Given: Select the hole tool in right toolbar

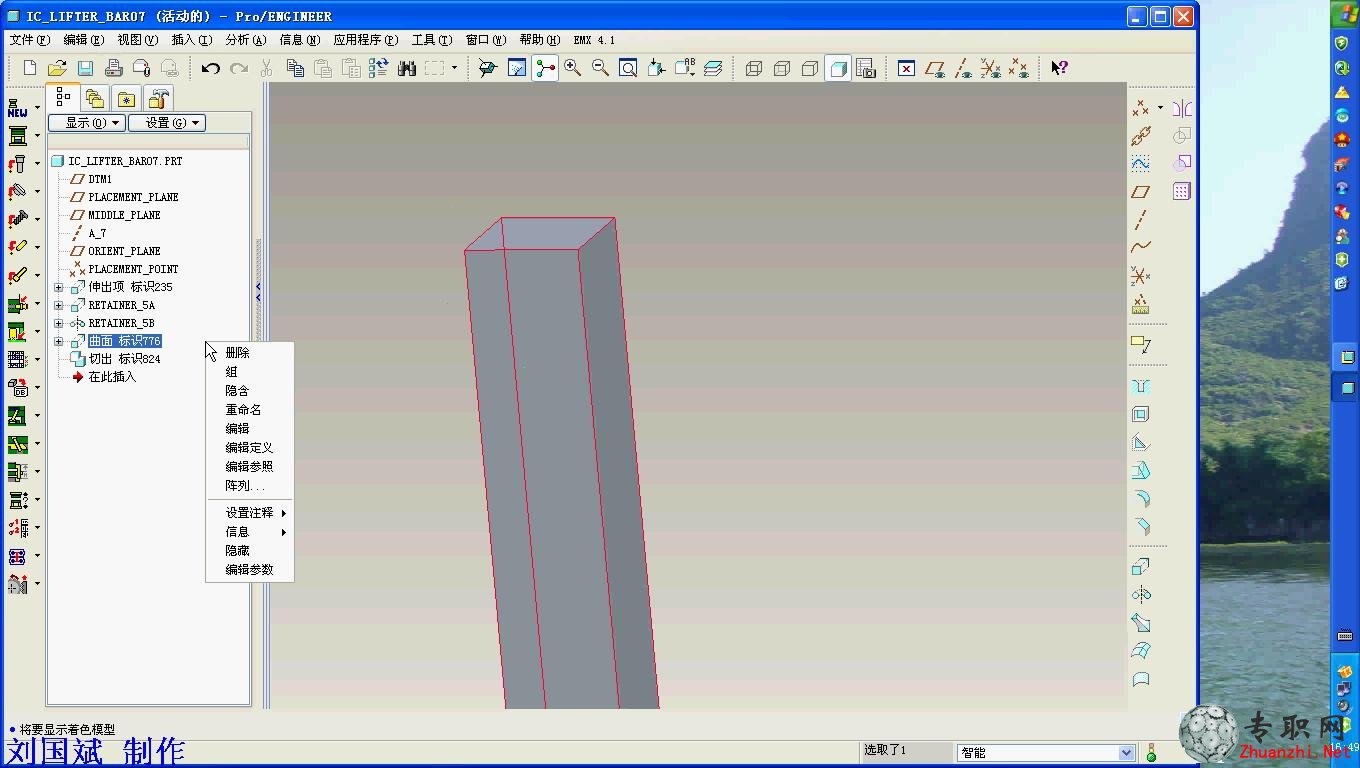Looking at the screenshot, I should [x=1141, y=386].
